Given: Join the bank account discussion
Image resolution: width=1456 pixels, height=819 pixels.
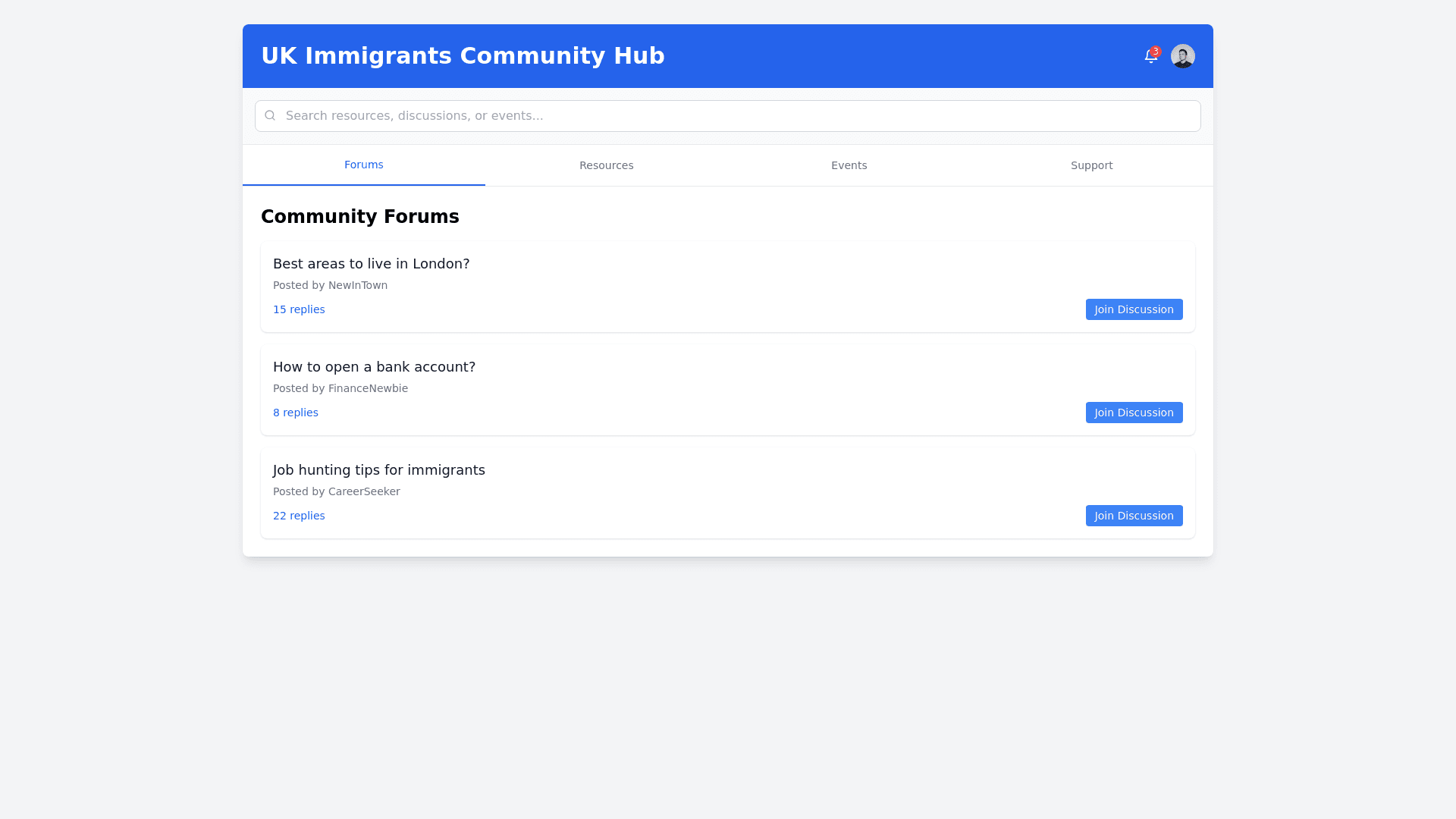Looking at the screenshot, I should point(1134,413).
